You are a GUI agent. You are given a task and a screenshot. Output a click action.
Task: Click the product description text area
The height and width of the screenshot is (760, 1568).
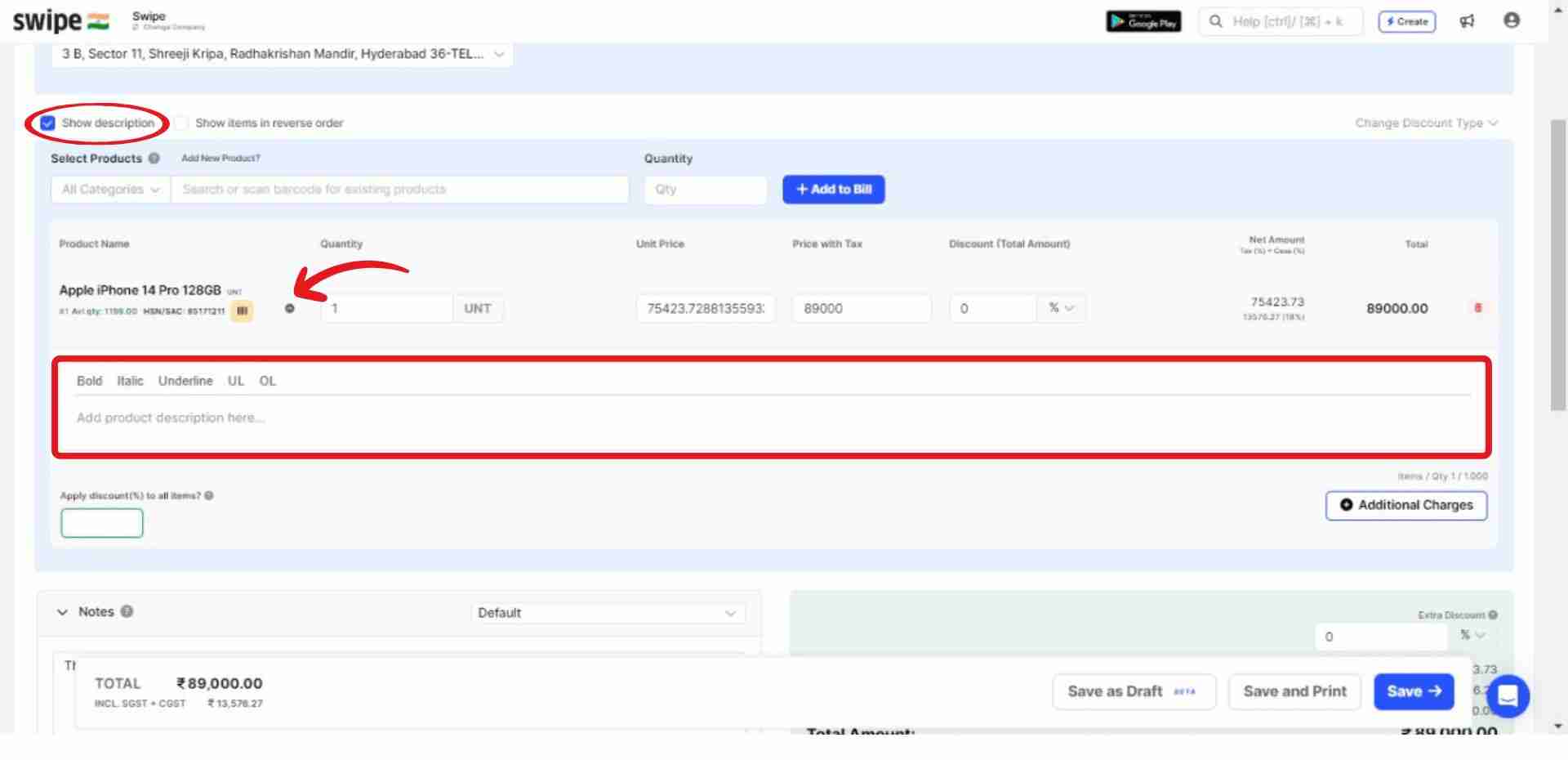click(x=772, y=418)
